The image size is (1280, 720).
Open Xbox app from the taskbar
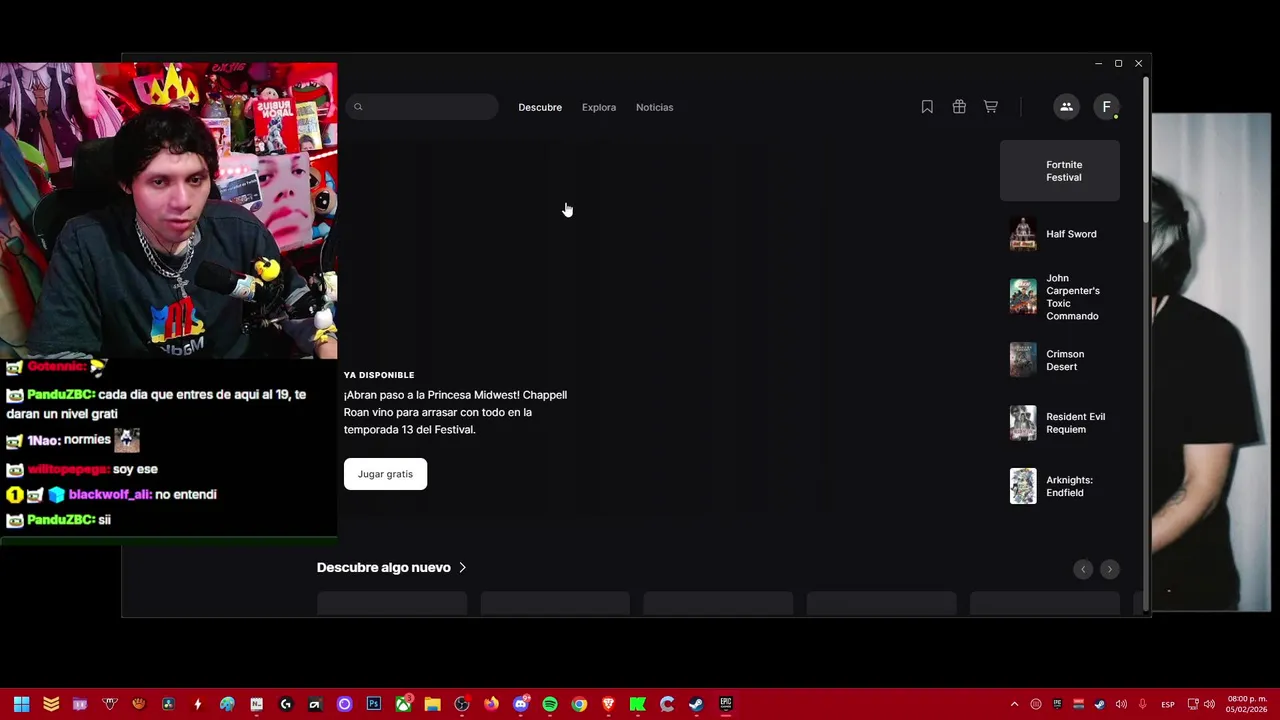(403, 704)
